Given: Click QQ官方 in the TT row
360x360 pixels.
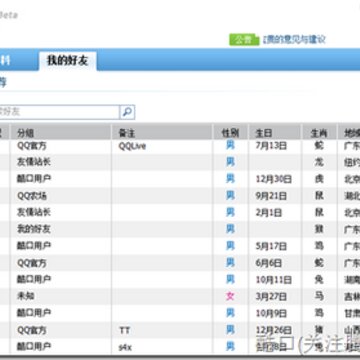Looking at the screenshot, I should point(32,330).
